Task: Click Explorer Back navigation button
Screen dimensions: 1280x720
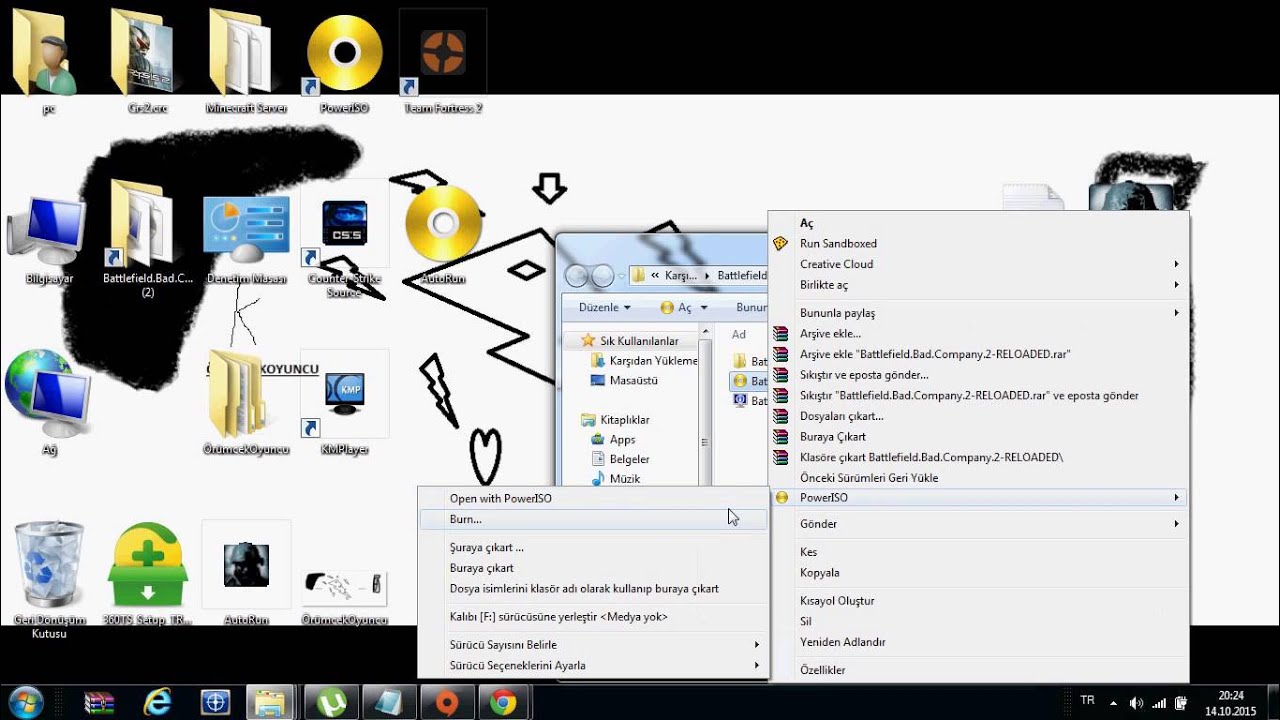Action: (x=577, y=276)
